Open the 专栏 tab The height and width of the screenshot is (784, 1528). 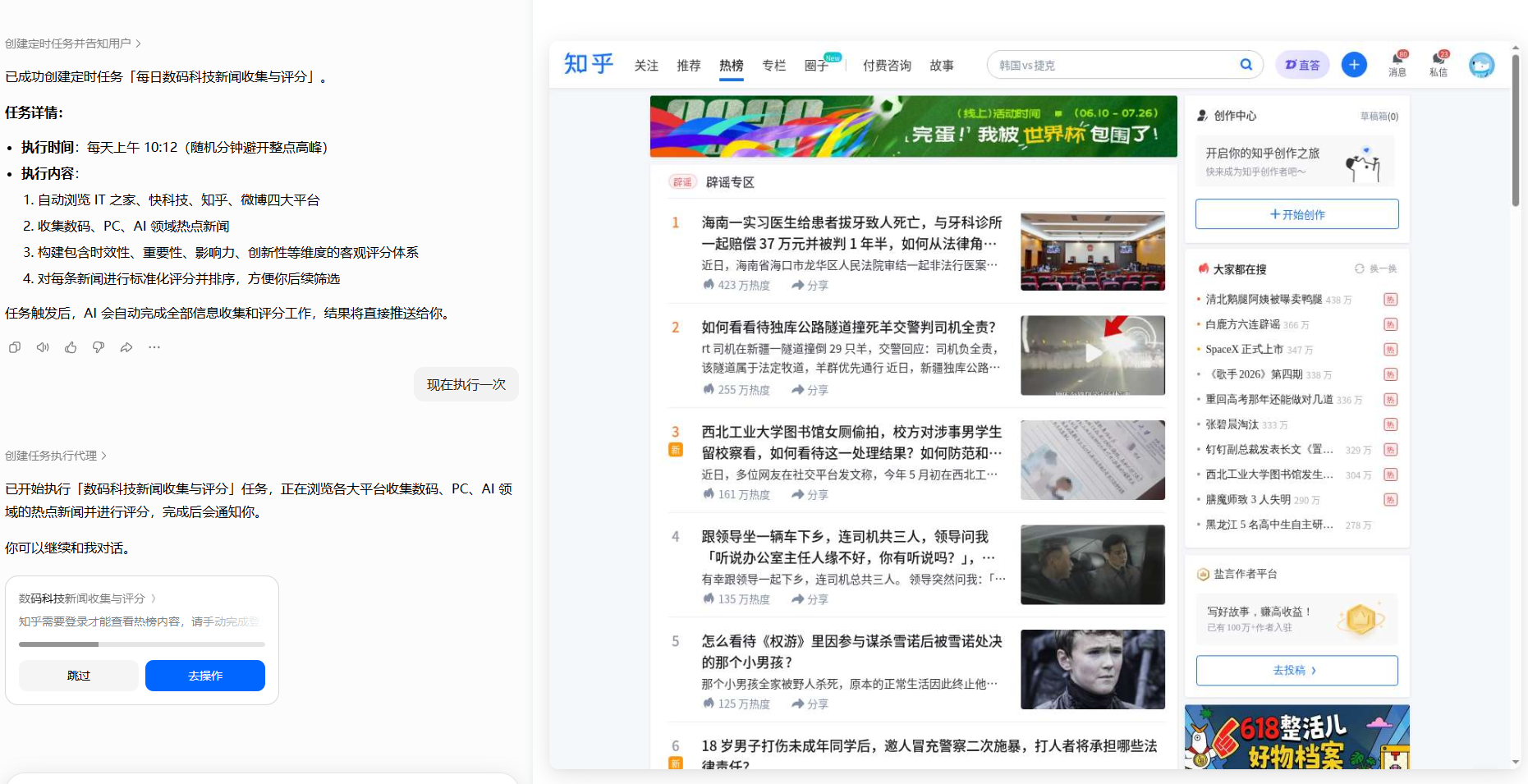[774, 66]
